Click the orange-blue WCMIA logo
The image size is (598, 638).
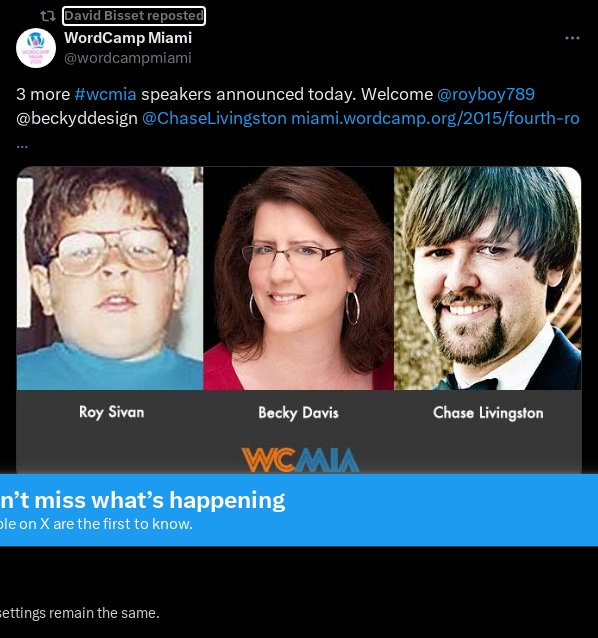coord(300,460)
